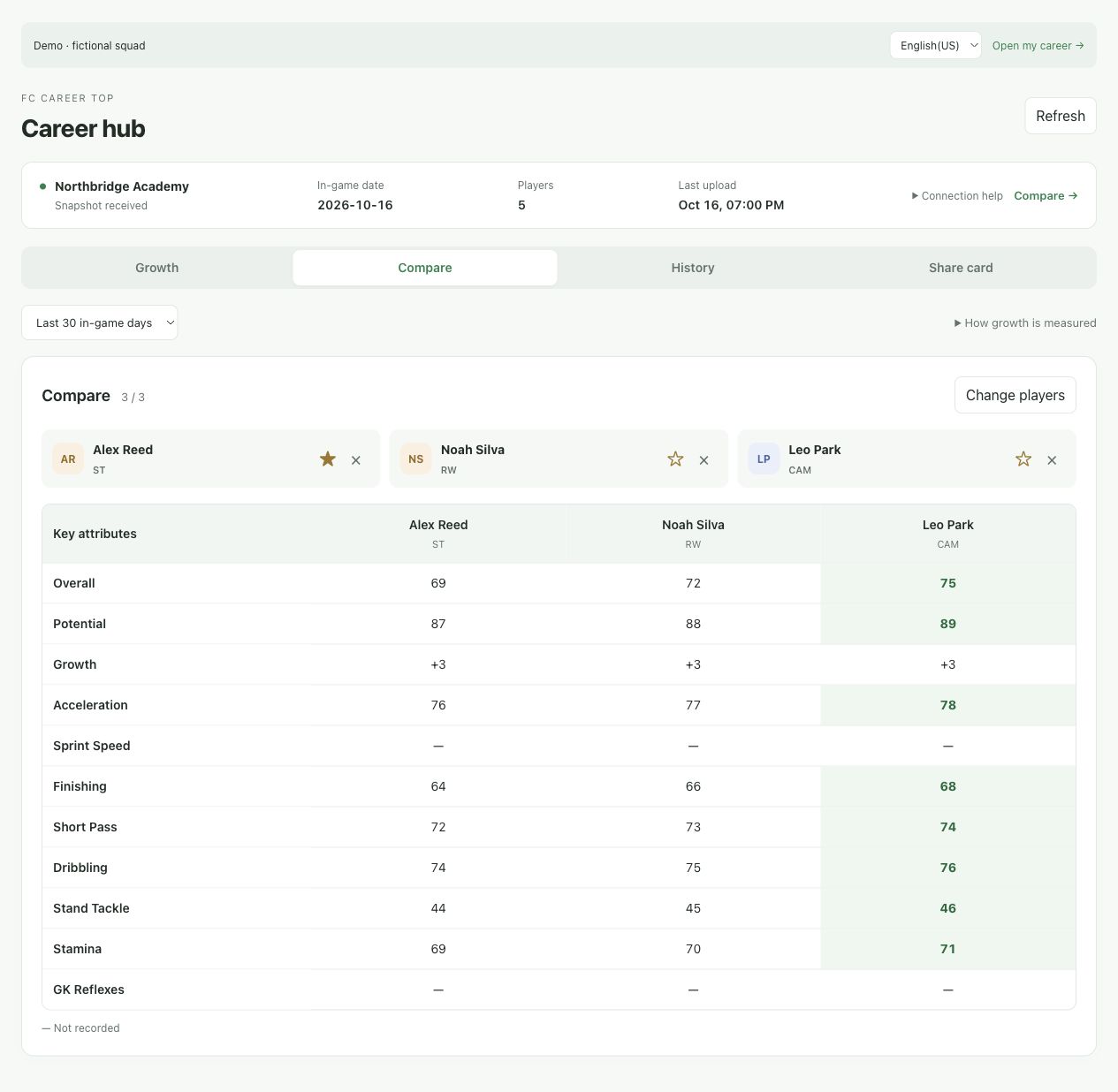The image size is (1118, 1092).
Task: Favorite Noah Silva using the star icon
Action: (x=675, y=459)
